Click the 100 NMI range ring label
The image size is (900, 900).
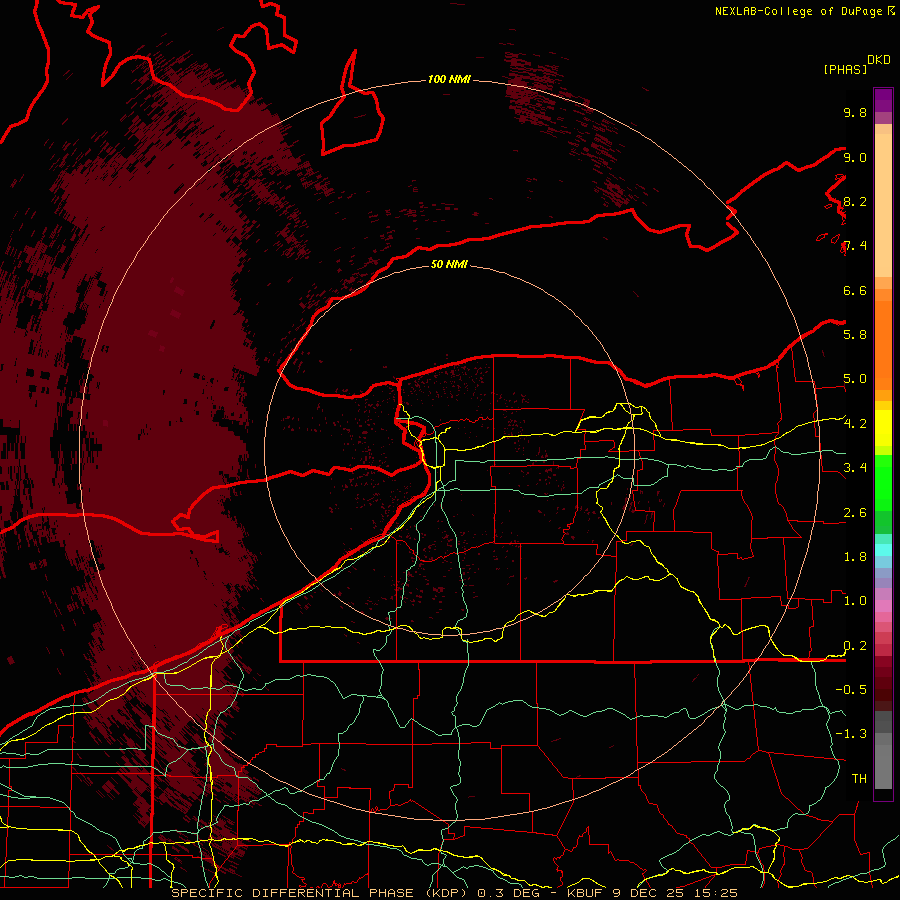click(x=449, y=79)
